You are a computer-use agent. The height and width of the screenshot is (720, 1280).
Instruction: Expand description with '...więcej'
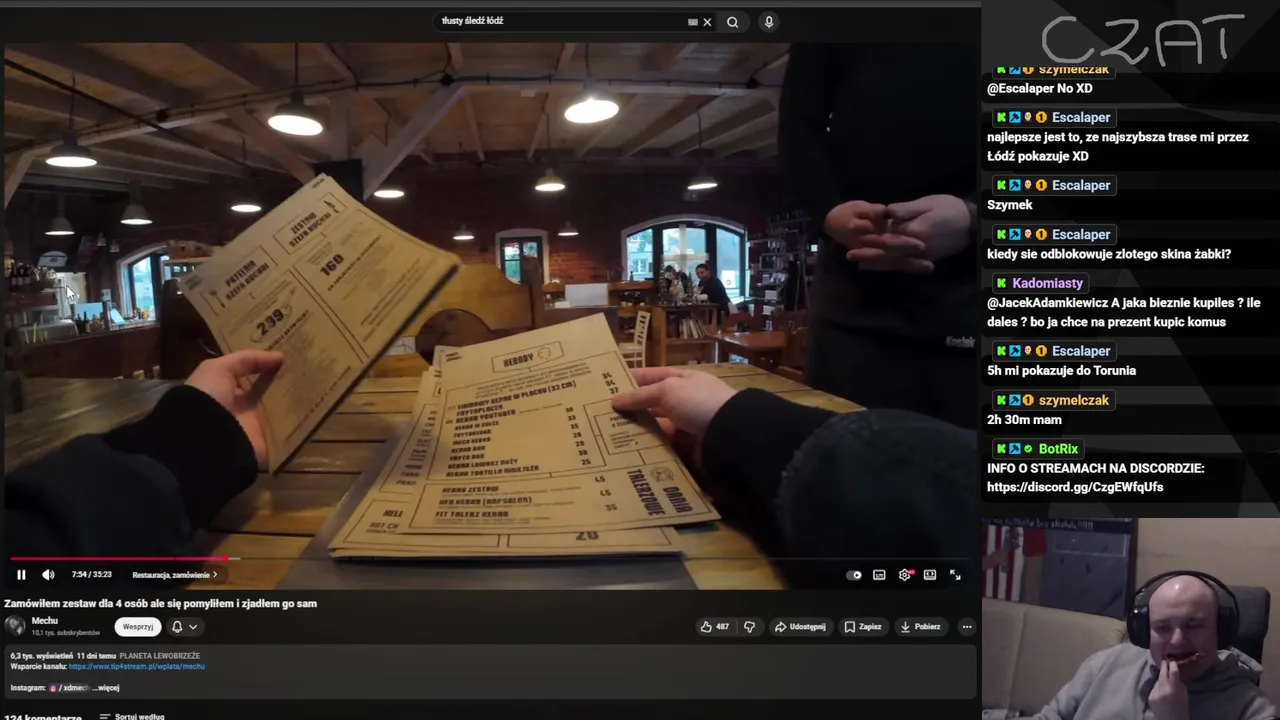point(105,688)
